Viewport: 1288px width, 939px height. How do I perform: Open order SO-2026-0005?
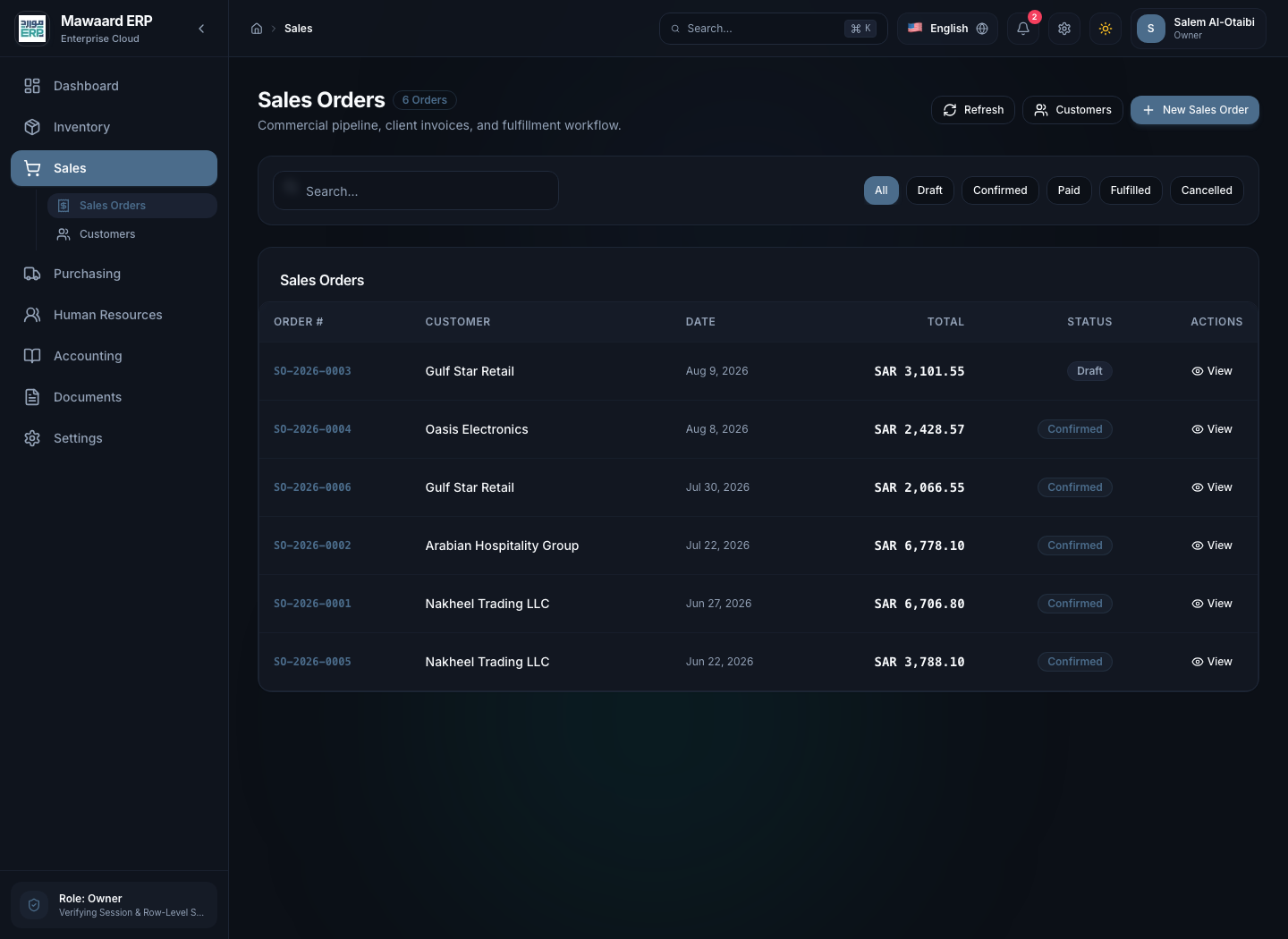point(312,662)
